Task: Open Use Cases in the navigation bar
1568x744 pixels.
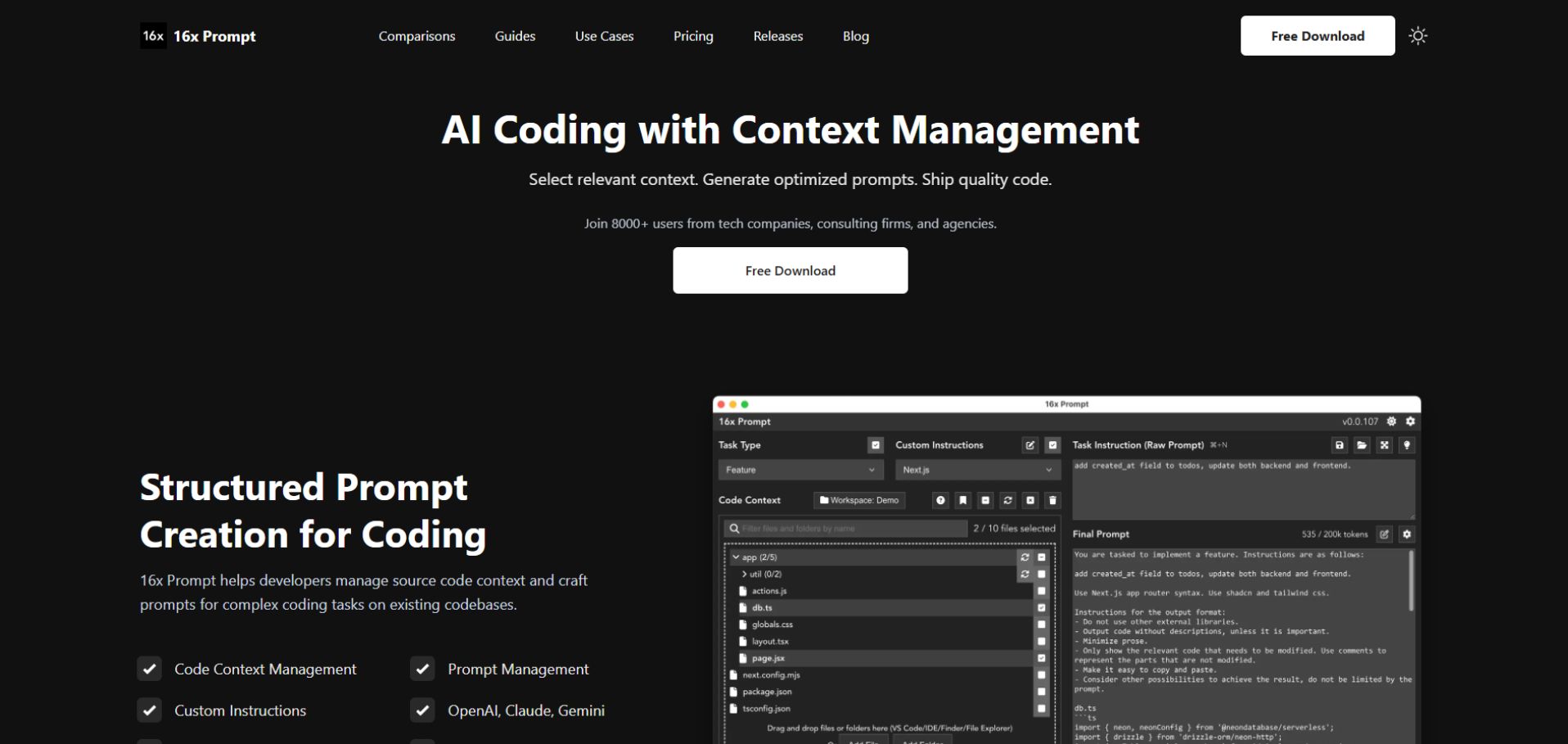Action: [x=604, y=36]
